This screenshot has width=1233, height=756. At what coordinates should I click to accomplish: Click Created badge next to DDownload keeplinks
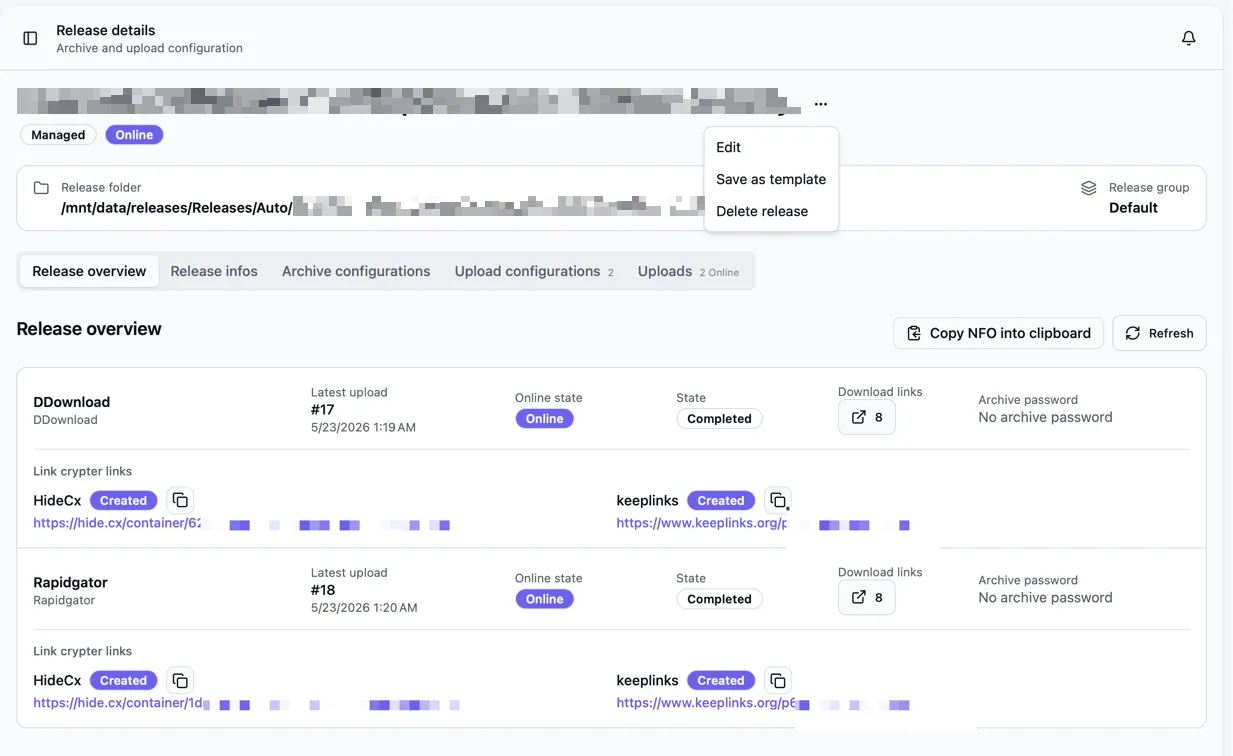point(721,500)
